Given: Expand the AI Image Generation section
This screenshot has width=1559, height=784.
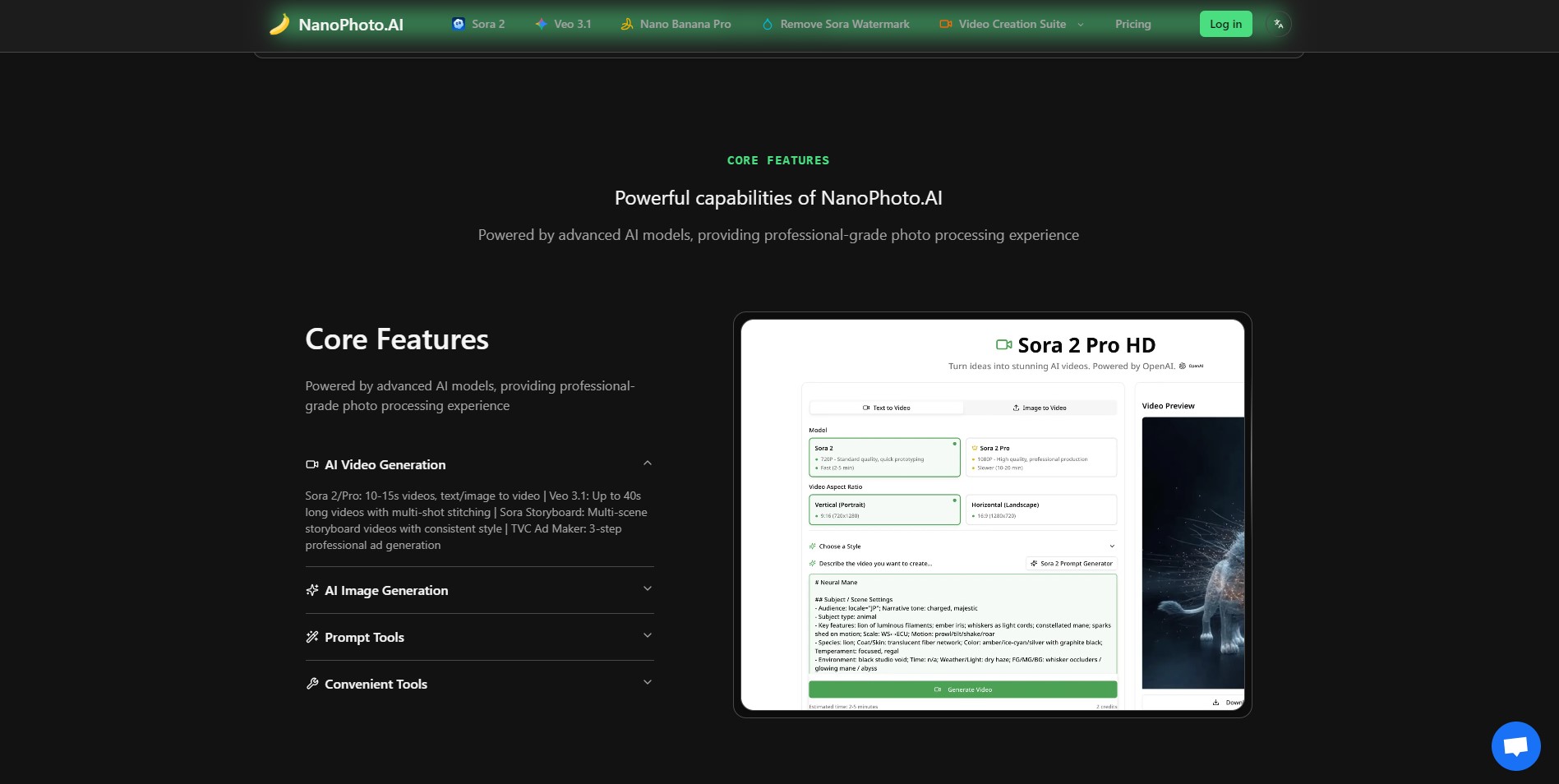Looking at the screenshot, I should [647, 589].
